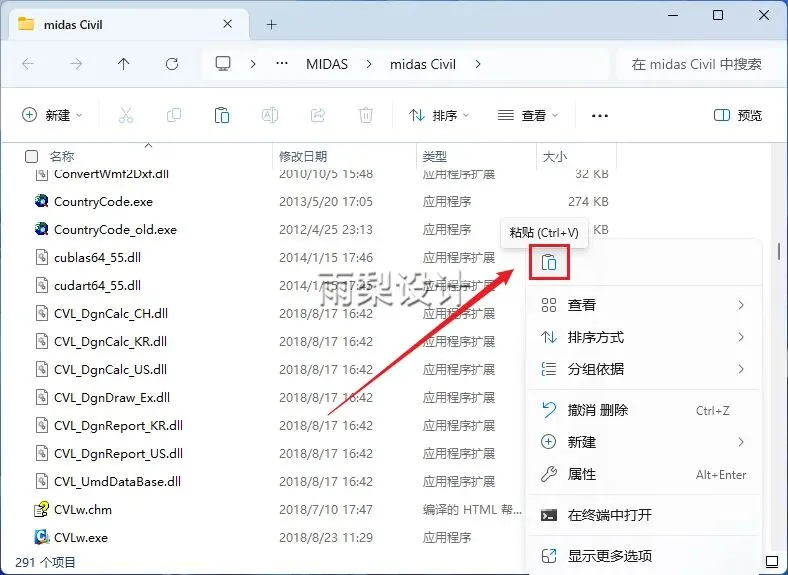
Task: Click the CountryCode_old.exe file icon
Action: click(41, 230)
